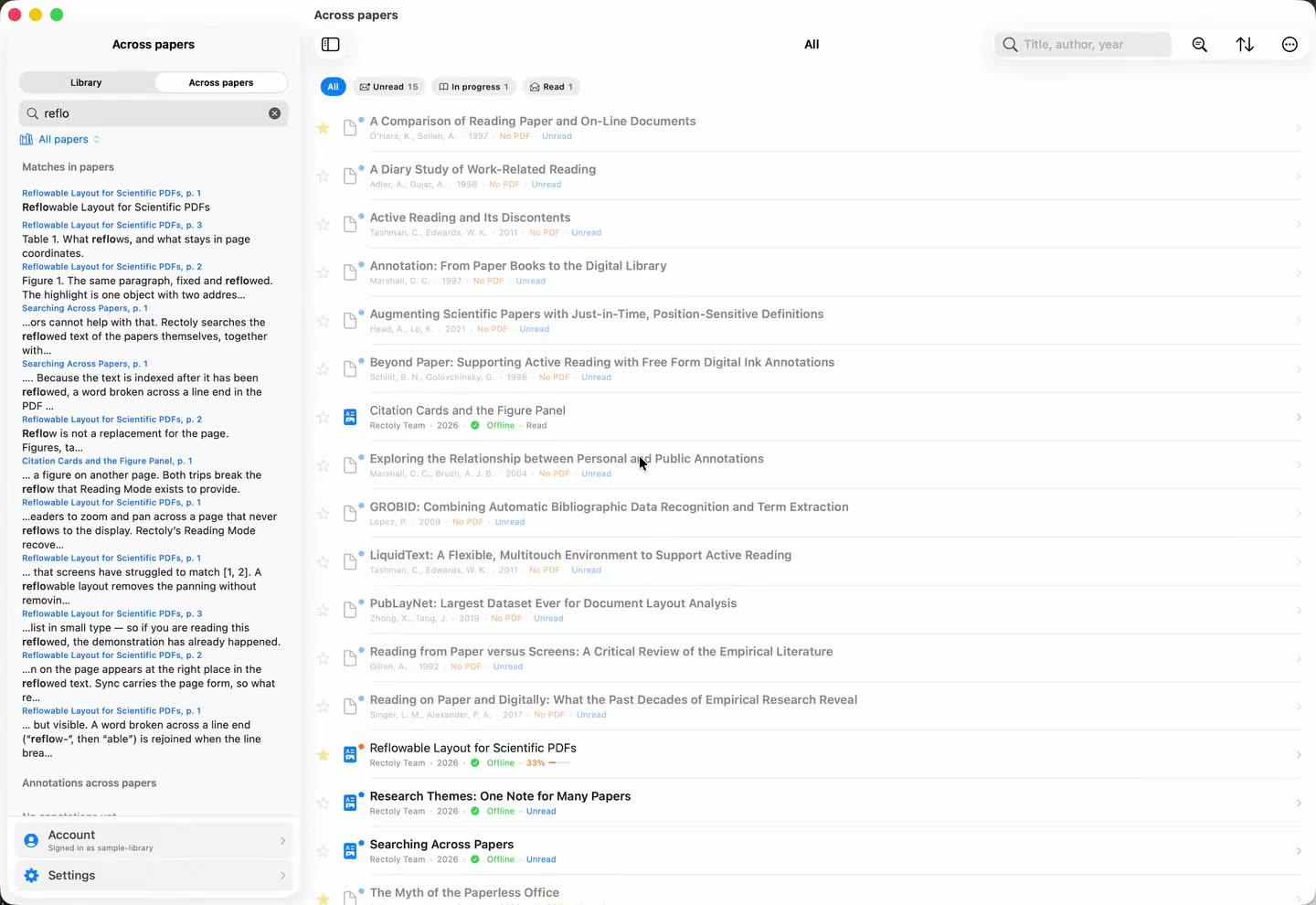Clear the 'reflo' search text
The width and height of the screenshot is (1316, 905).
pos(274,113)
